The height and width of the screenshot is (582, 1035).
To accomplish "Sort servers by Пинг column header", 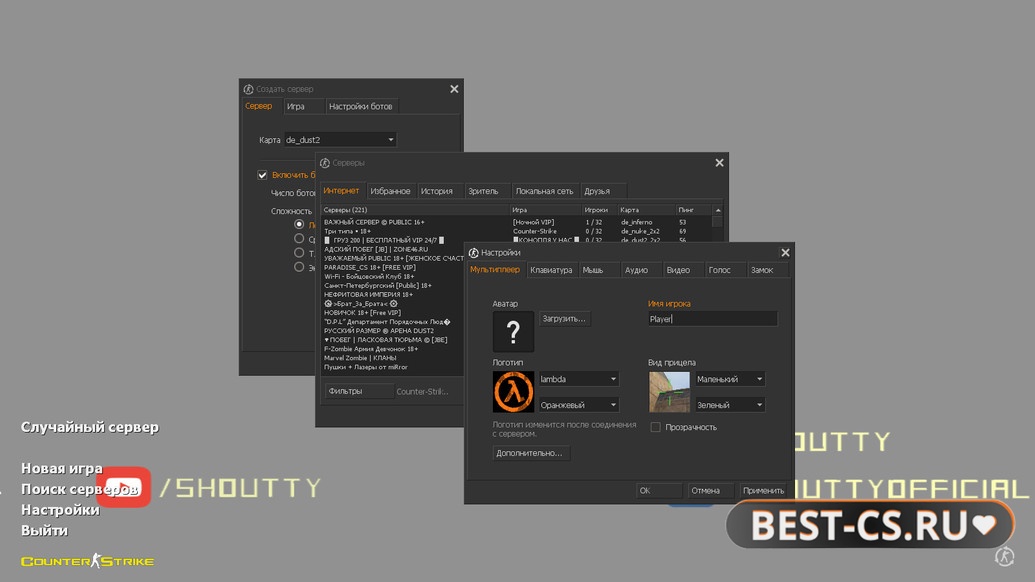I will (693, 210).
